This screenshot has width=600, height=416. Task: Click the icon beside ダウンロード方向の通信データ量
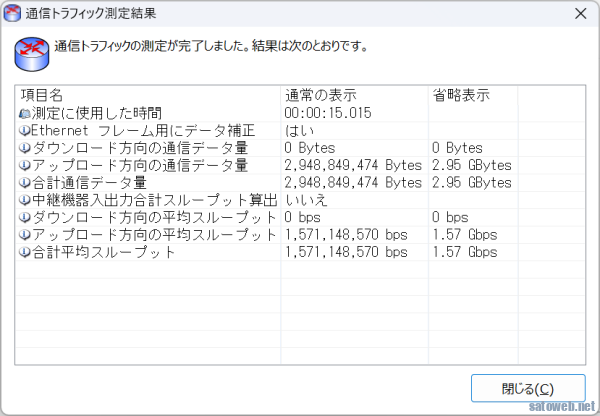tap(25, 148)
